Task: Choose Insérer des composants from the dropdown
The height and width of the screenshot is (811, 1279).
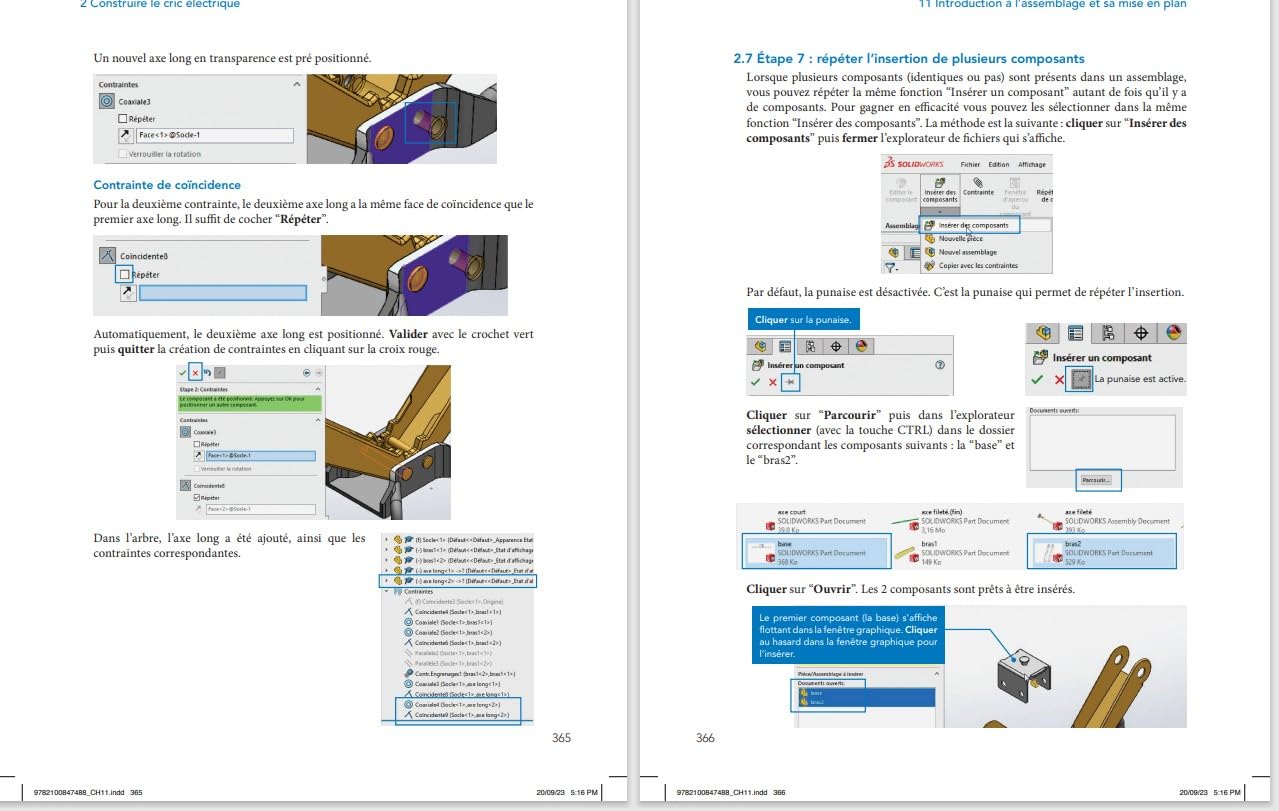Action: [x=973, y=225]
